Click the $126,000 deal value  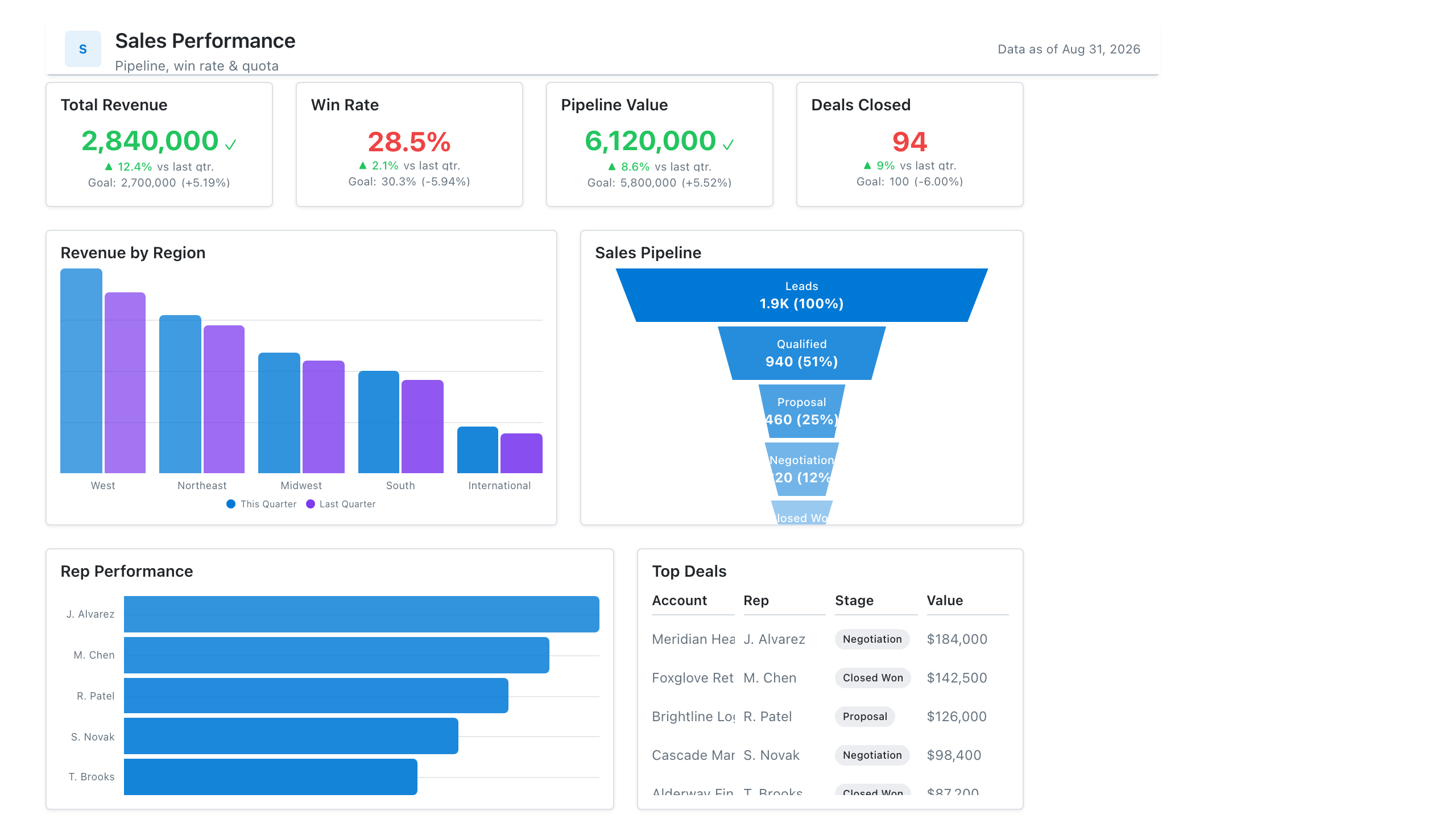click(x=957, y=717)
